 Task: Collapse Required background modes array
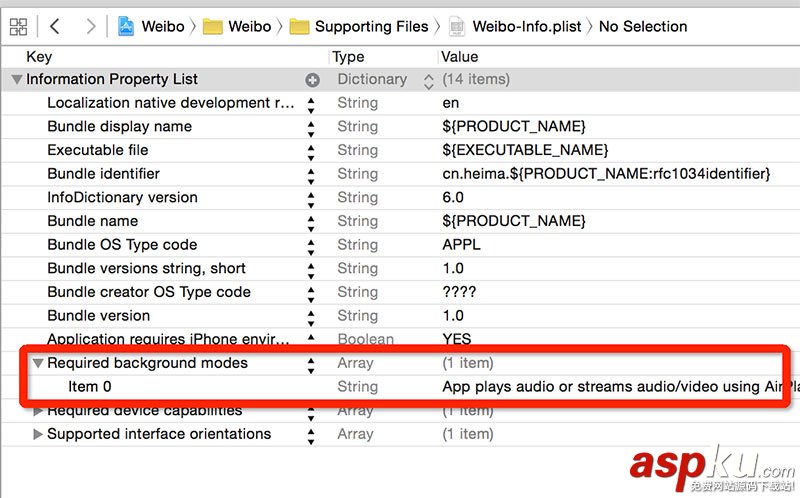(38, 364)
